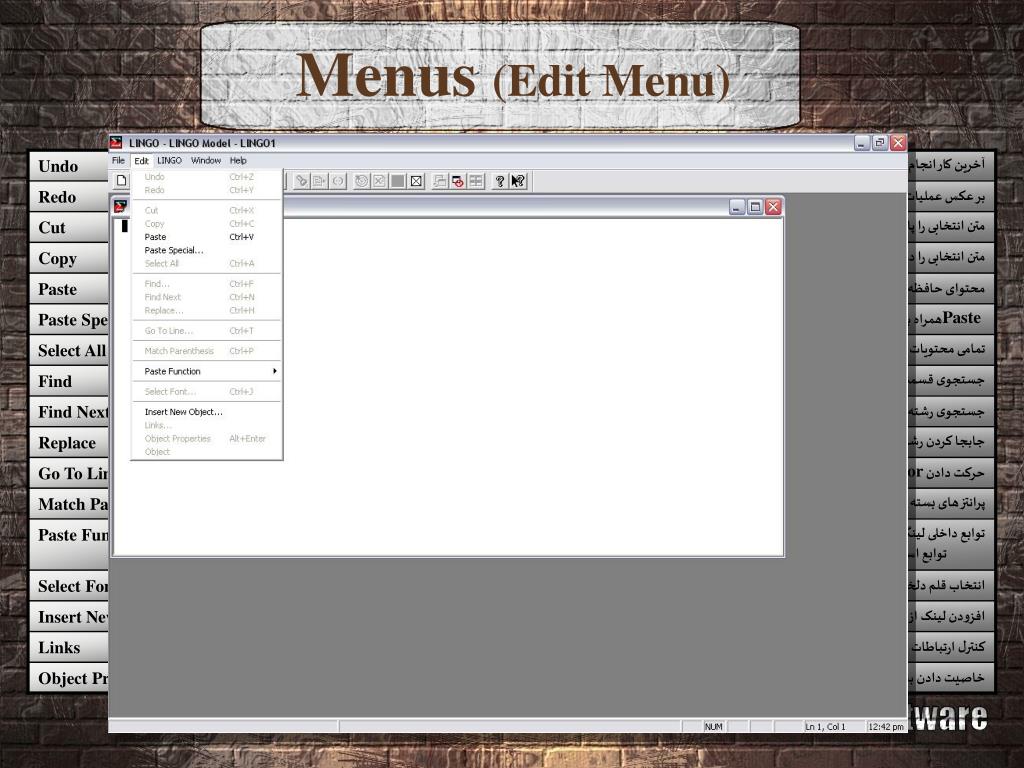
Task: Choose Insert New Object... menu entry
Action: click(x=206, y=412)
